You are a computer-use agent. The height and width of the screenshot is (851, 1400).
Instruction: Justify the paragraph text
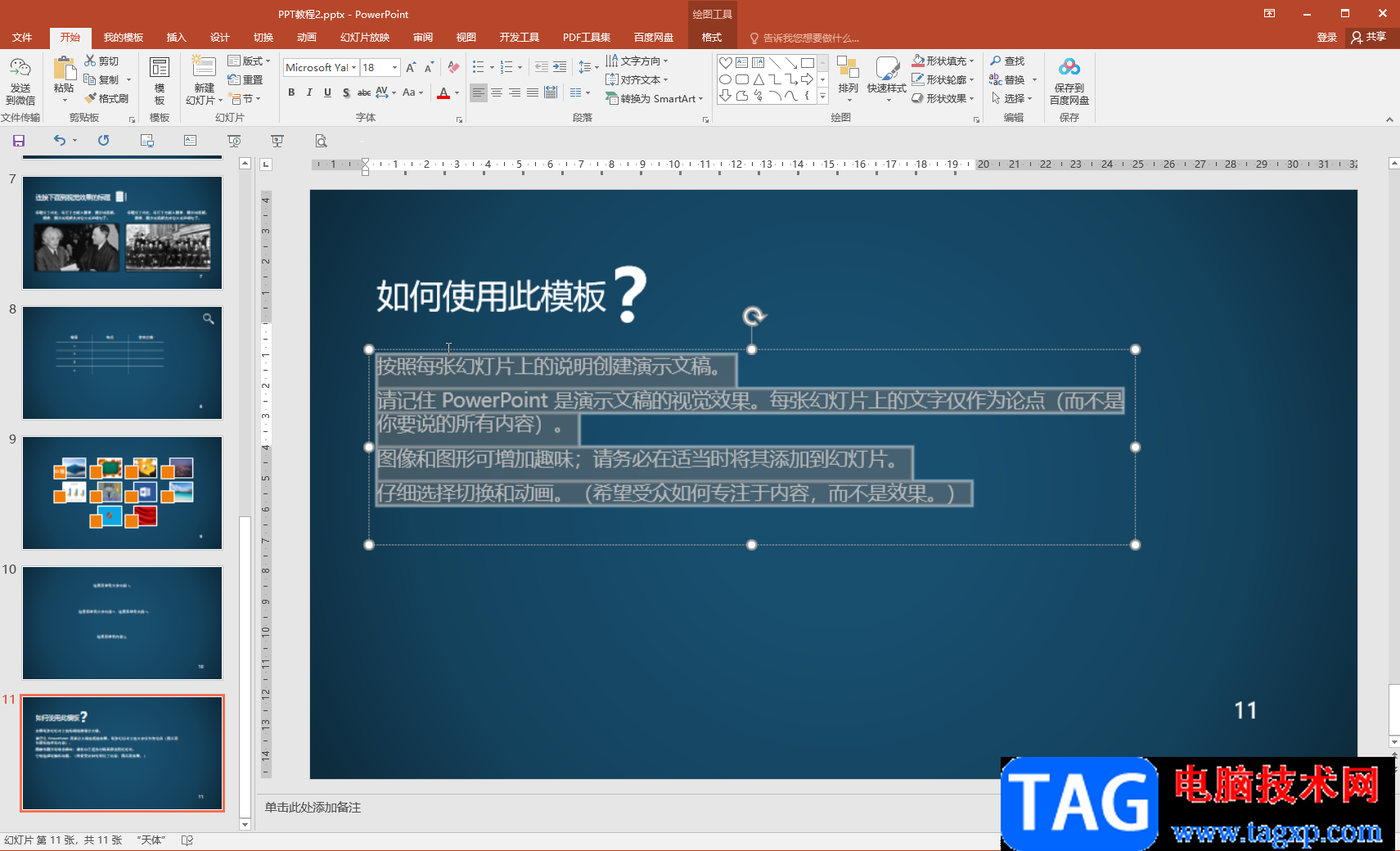click(x=533, y=92)
